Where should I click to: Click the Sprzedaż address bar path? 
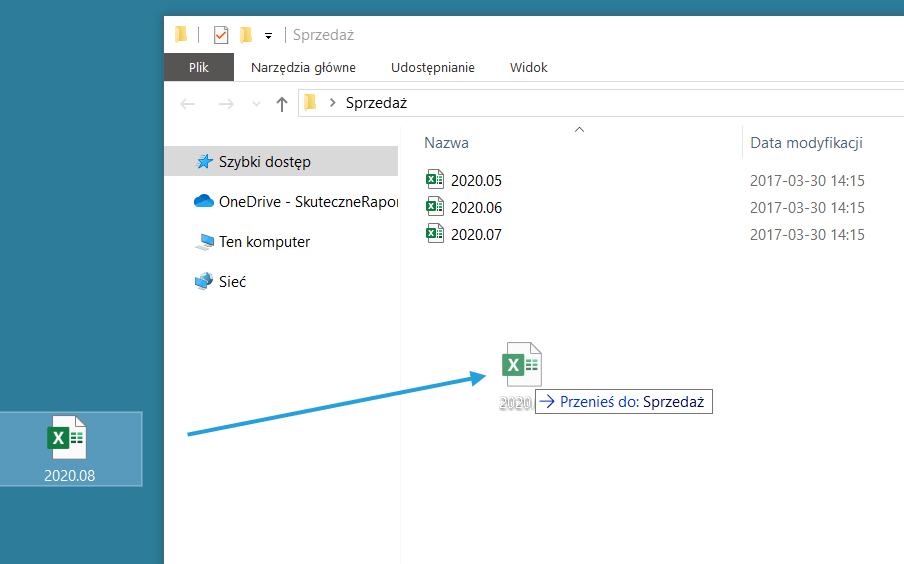[376, 103]
